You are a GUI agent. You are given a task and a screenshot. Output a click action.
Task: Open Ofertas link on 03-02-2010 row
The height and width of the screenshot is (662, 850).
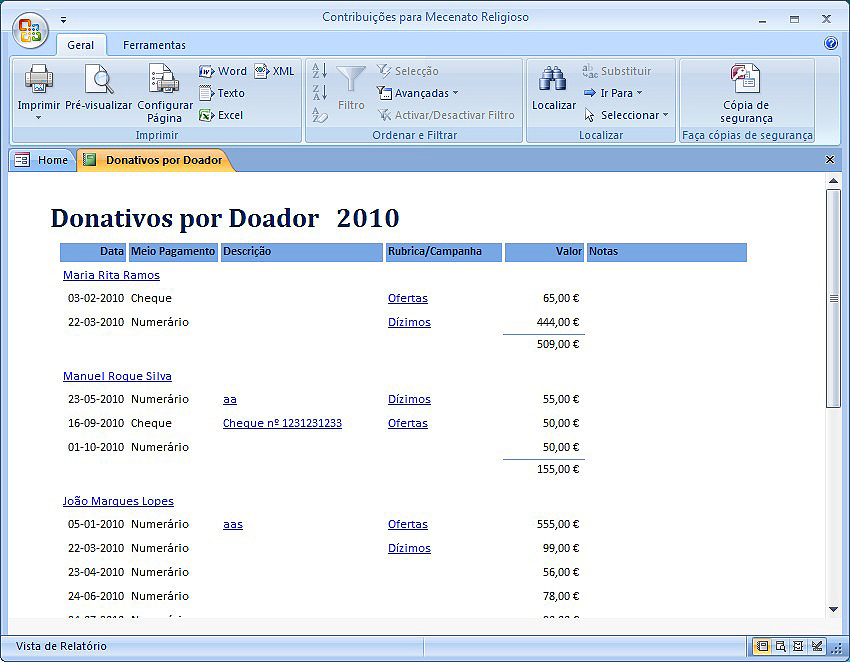coord(408,298)
